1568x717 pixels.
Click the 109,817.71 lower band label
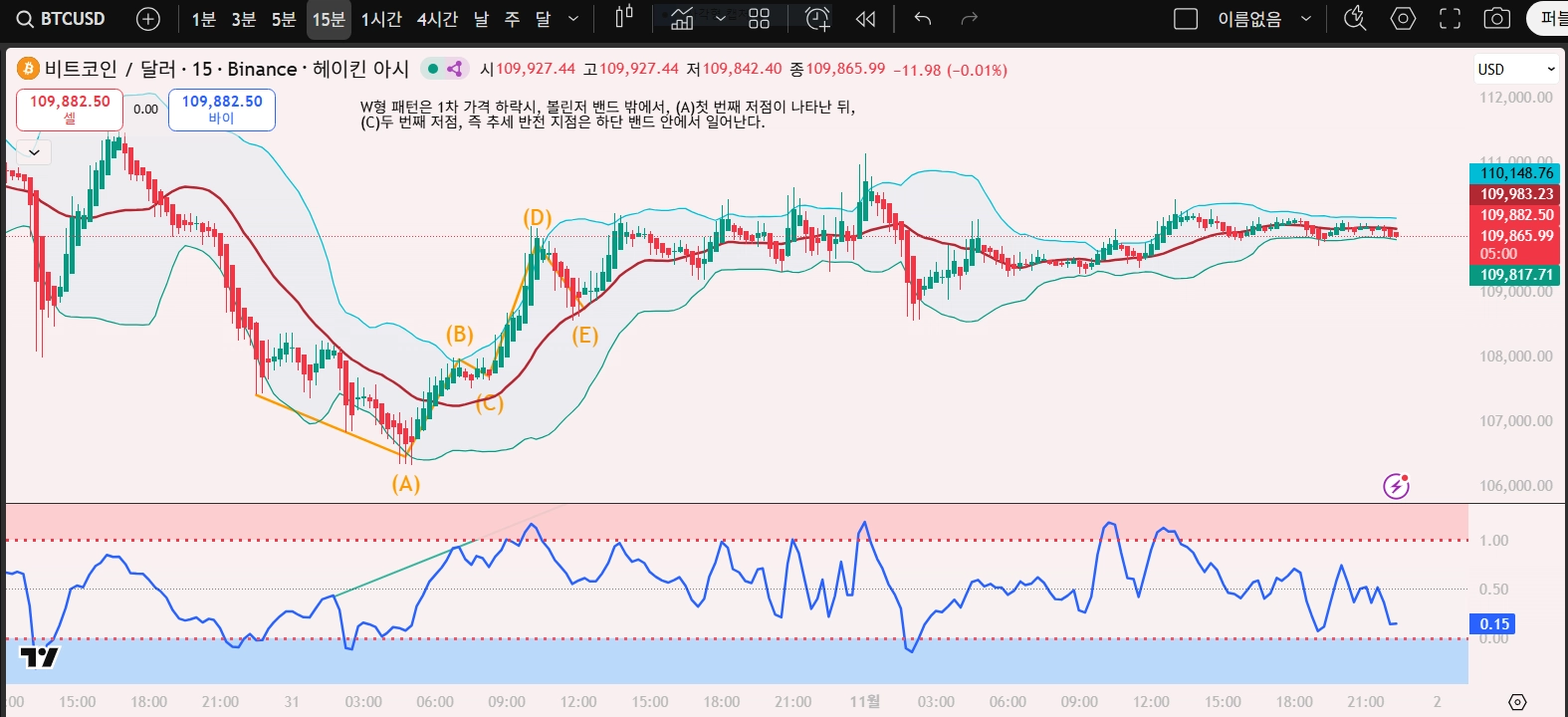tap(1515, 275)
